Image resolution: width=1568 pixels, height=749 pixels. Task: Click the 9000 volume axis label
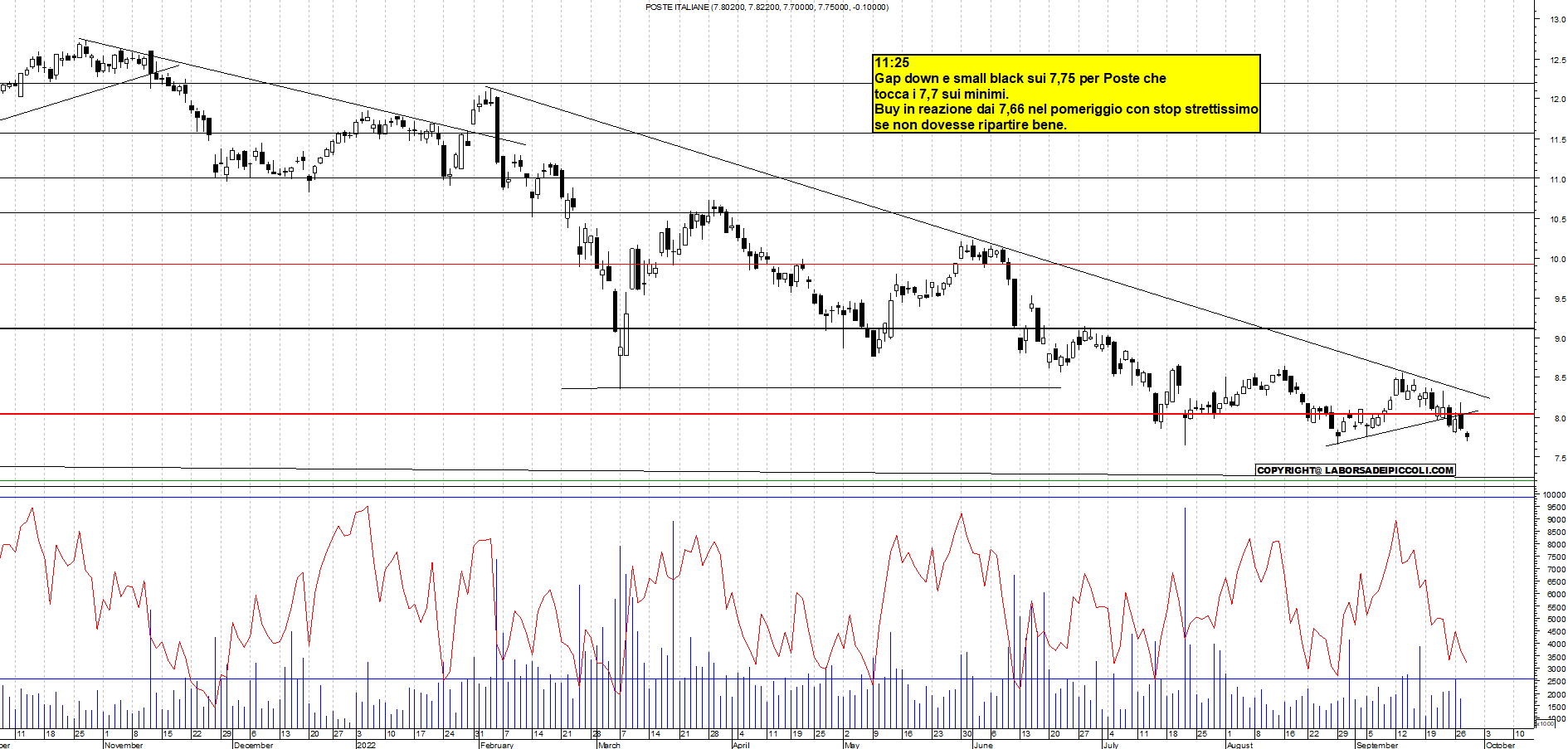pos(1556,520)
